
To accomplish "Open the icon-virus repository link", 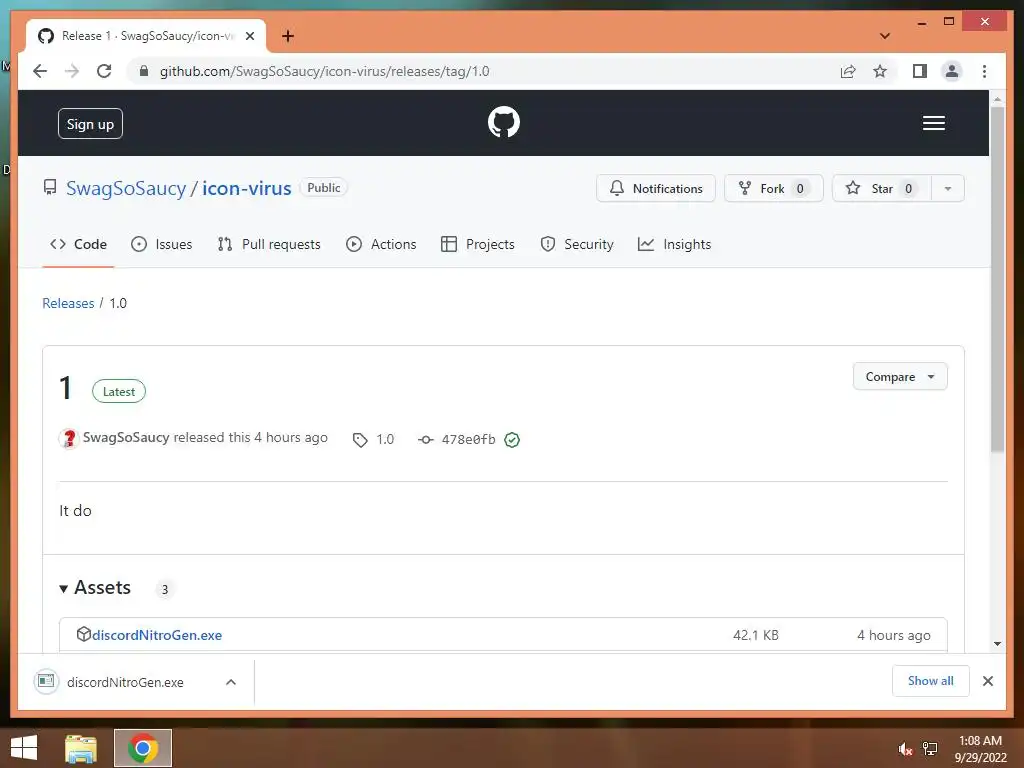I will [246, 188].
